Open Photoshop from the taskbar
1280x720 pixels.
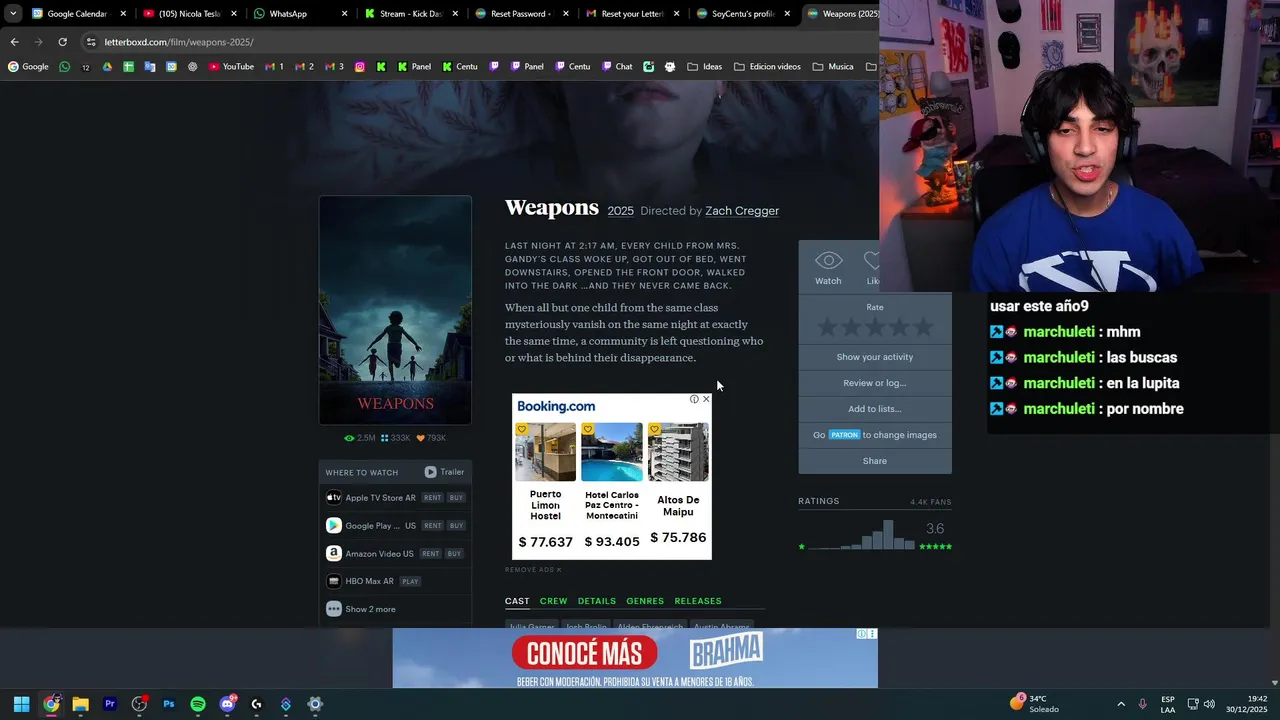click(x=168, y=704)
